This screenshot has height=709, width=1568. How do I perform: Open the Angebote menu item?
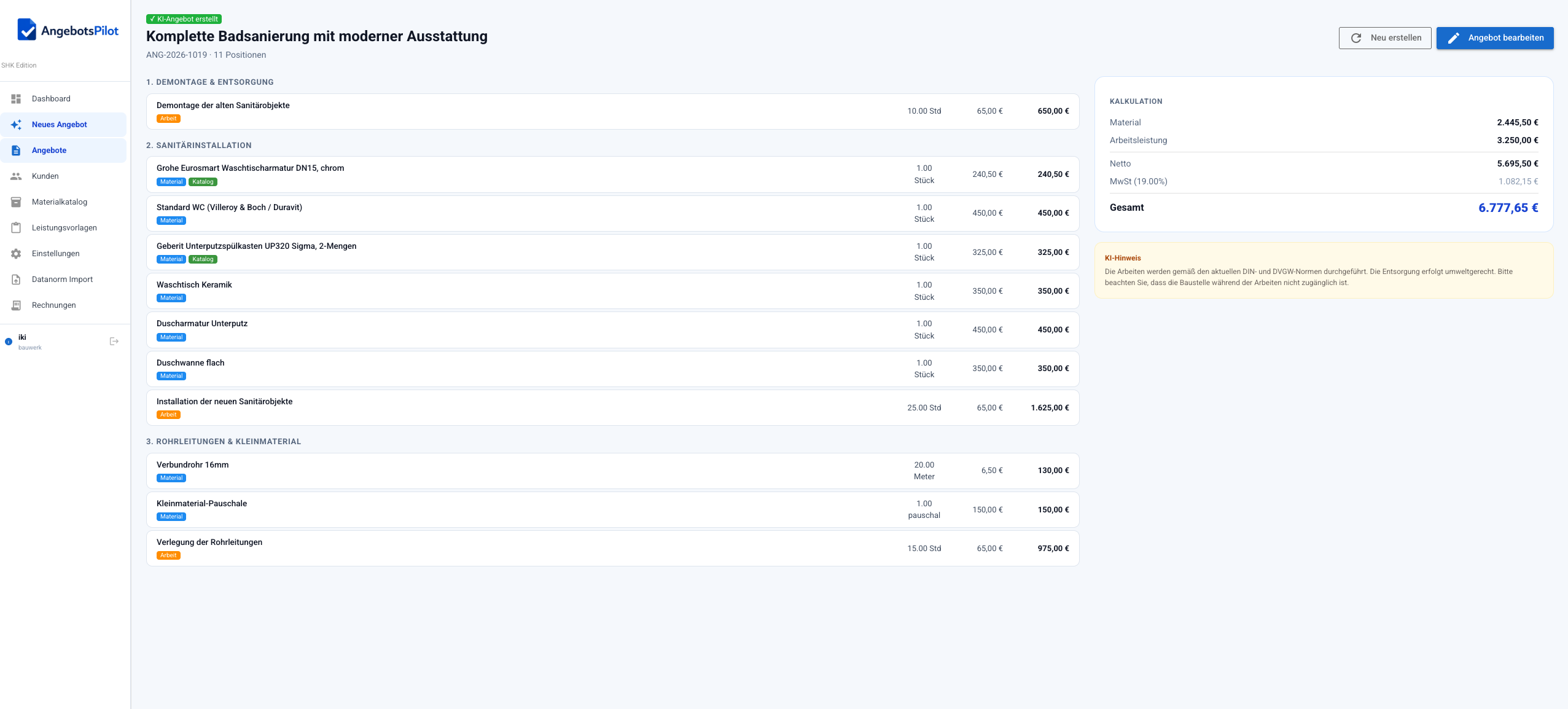click(x=49, y=151)
